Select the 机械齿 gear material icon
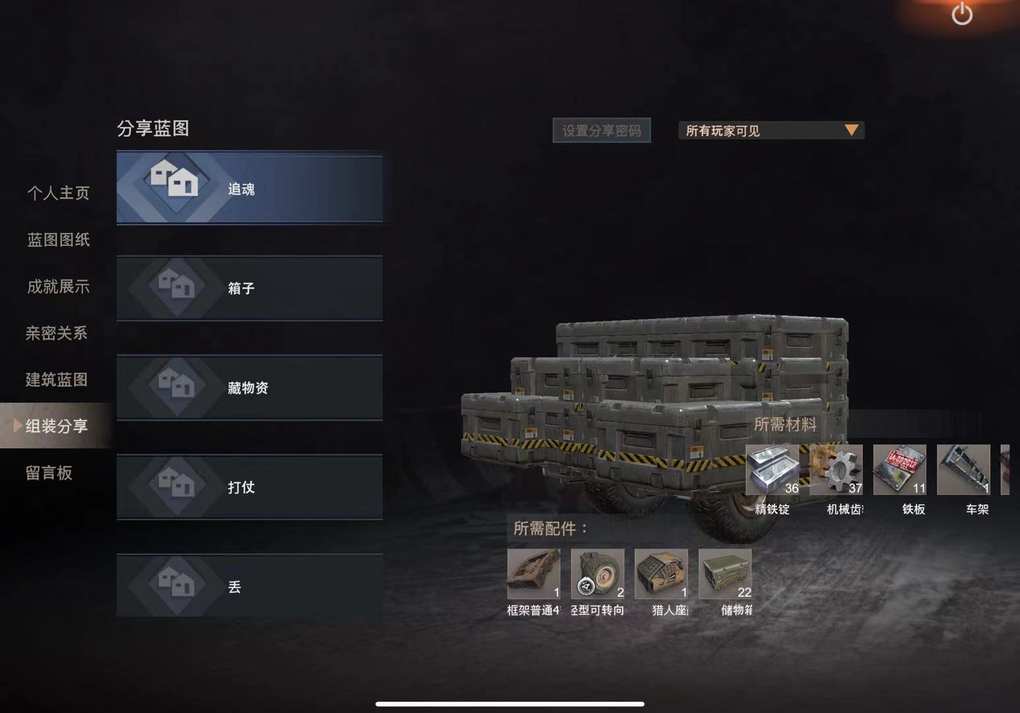The height and width of the screenshot is (713, 1020). click(837, 470)
